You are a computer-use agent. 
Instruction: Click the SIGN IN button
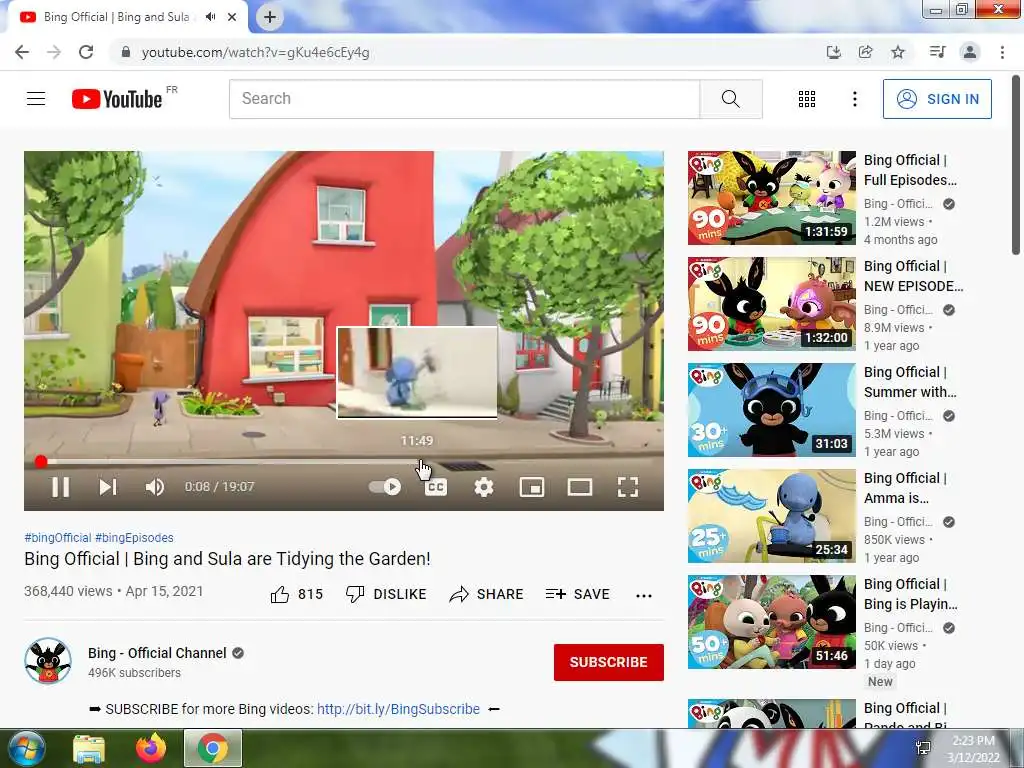click(937, 99)
